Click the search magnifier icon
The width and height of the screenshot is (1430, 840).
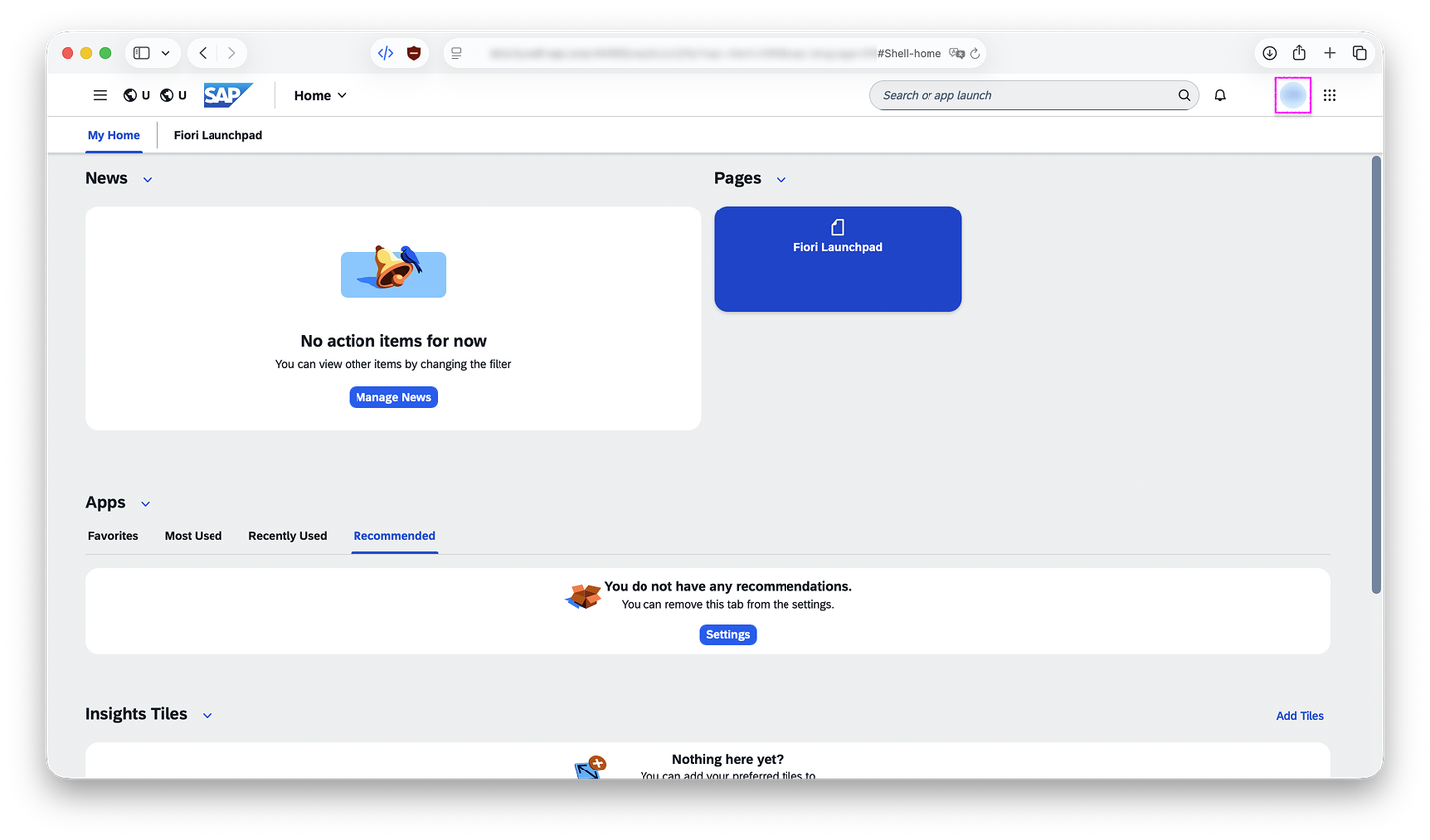[1184, 95]
